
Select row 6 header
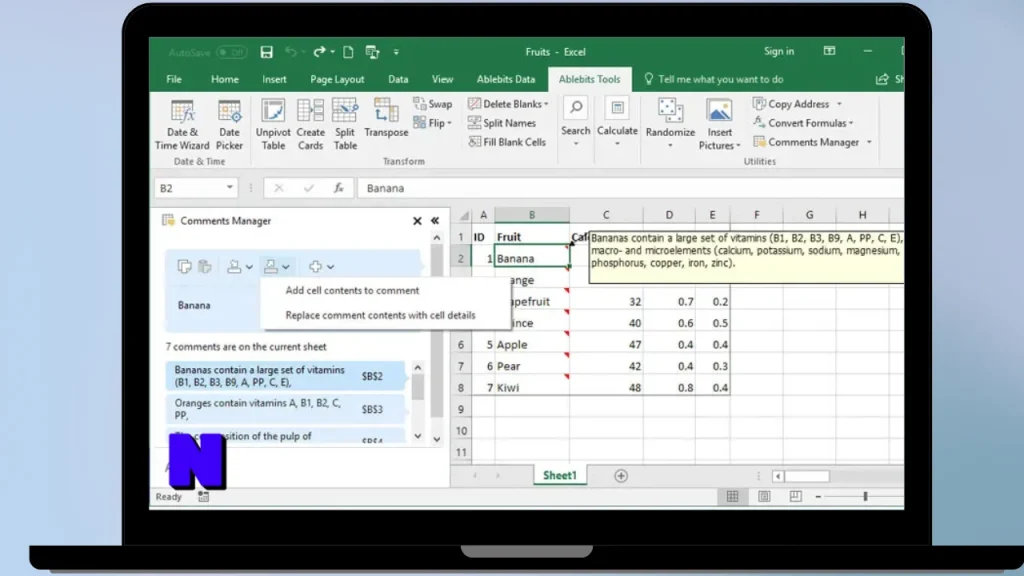tap(460, 344)
